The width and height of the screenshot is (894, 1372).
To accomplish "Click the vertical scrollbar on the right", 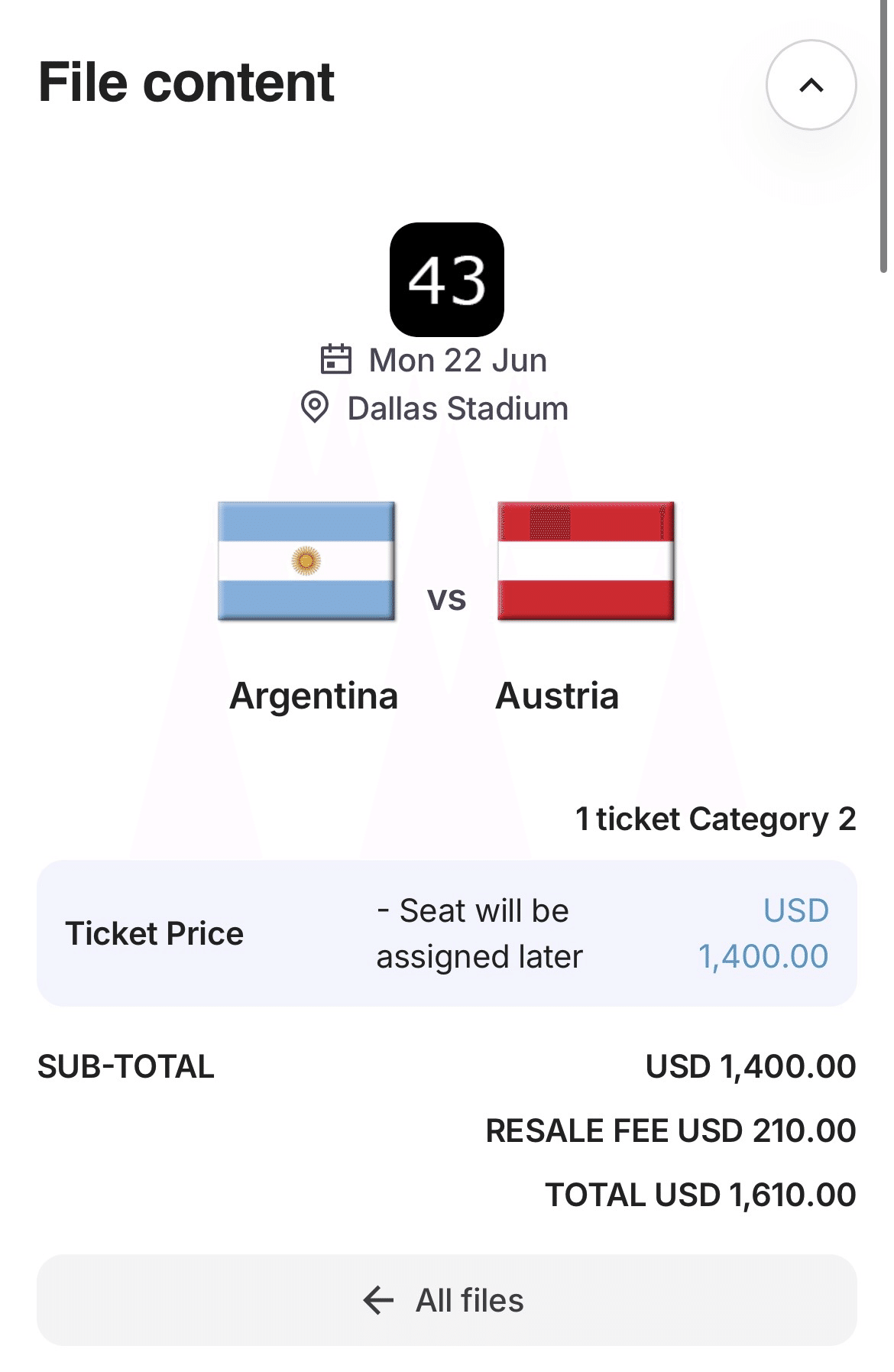I will click(883, 138).
